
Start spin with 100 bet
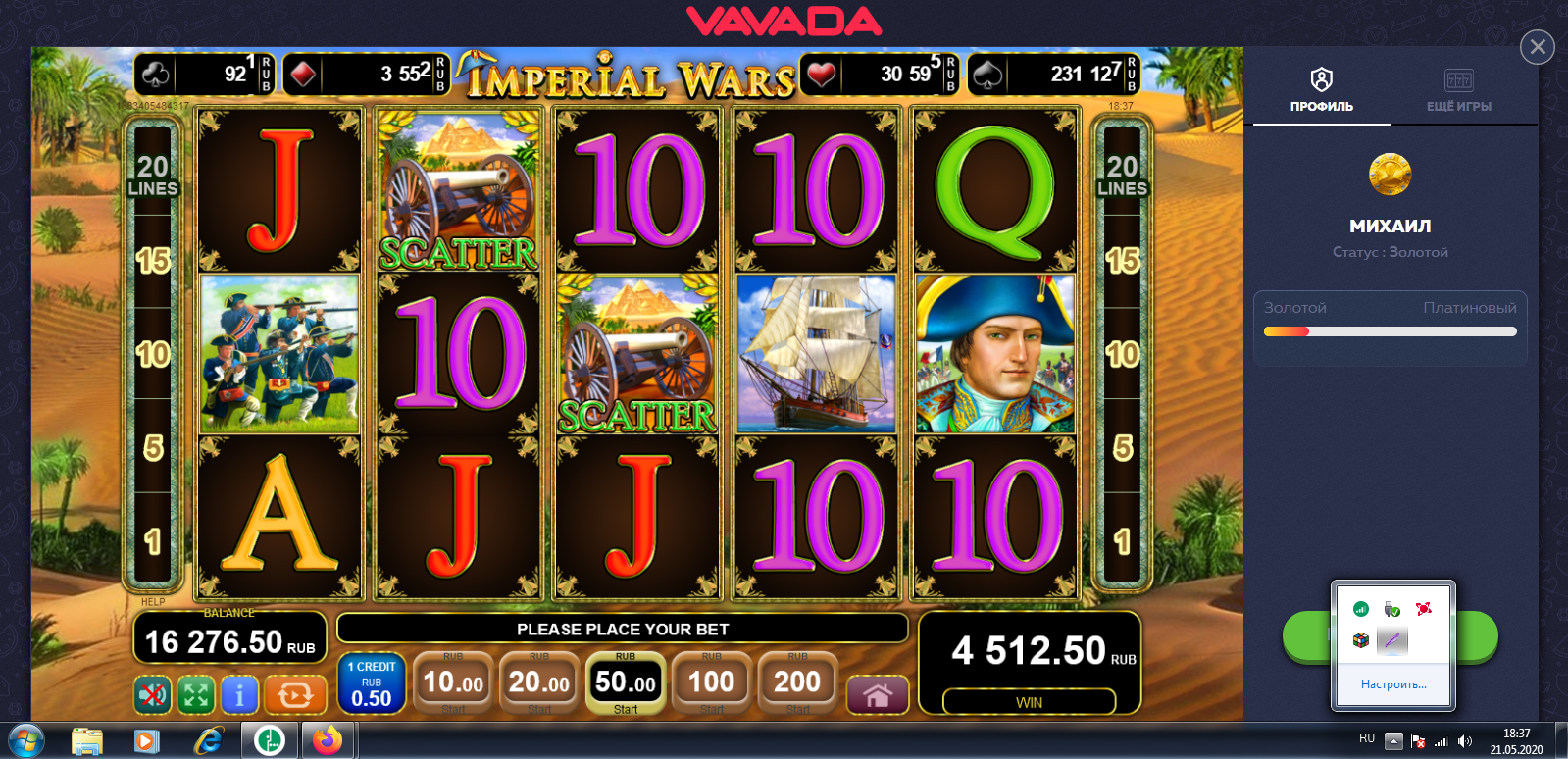712,683
